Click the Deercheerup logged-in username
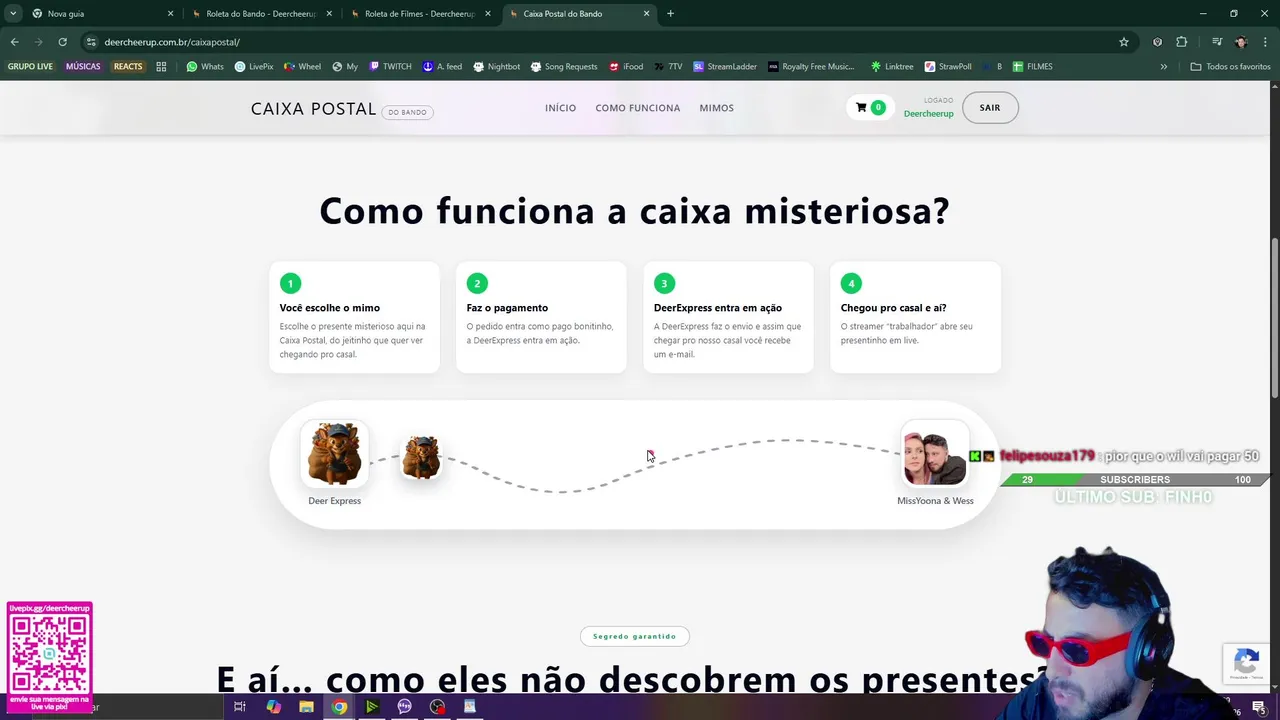 coord(928,114)
